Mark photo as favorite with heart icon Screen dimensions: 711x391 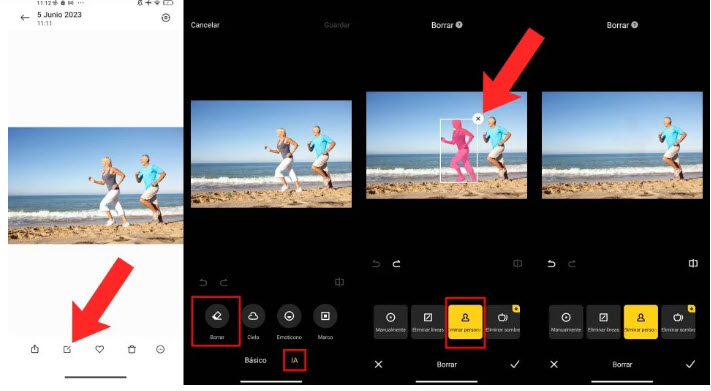coord(99,349)
